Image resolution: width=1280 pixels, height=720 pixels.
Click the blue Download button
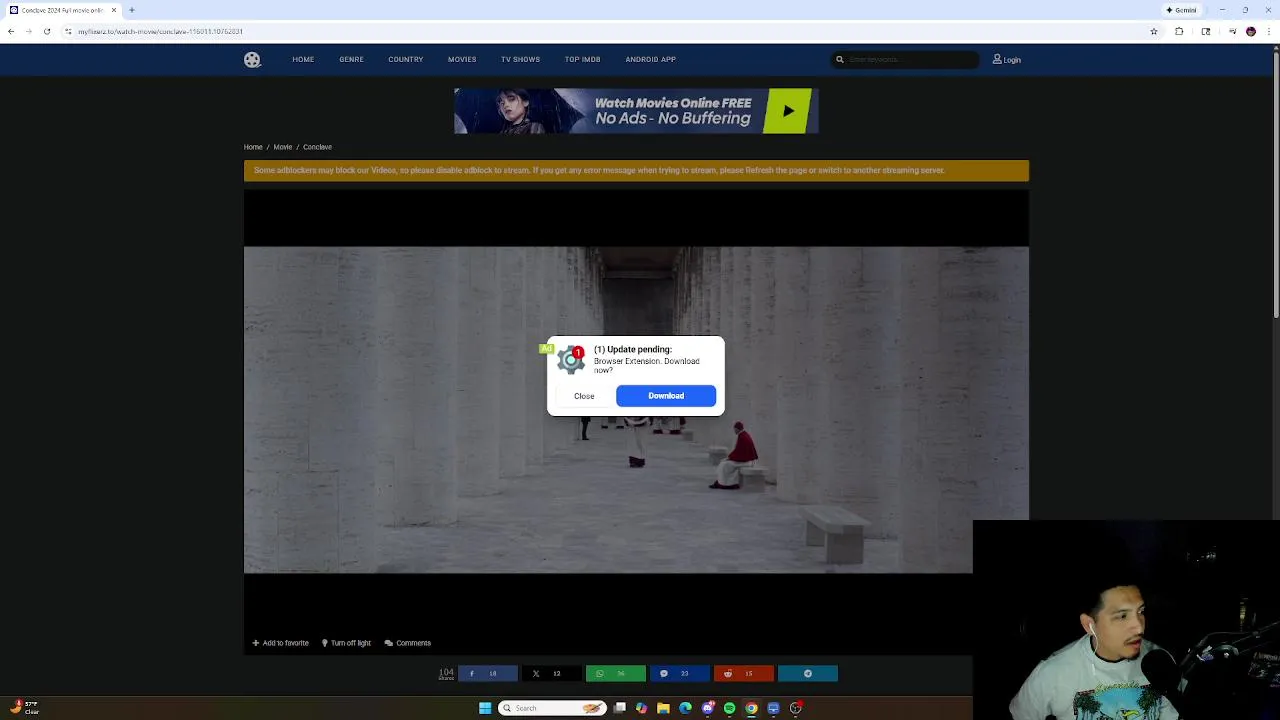[x=666, y=396]
